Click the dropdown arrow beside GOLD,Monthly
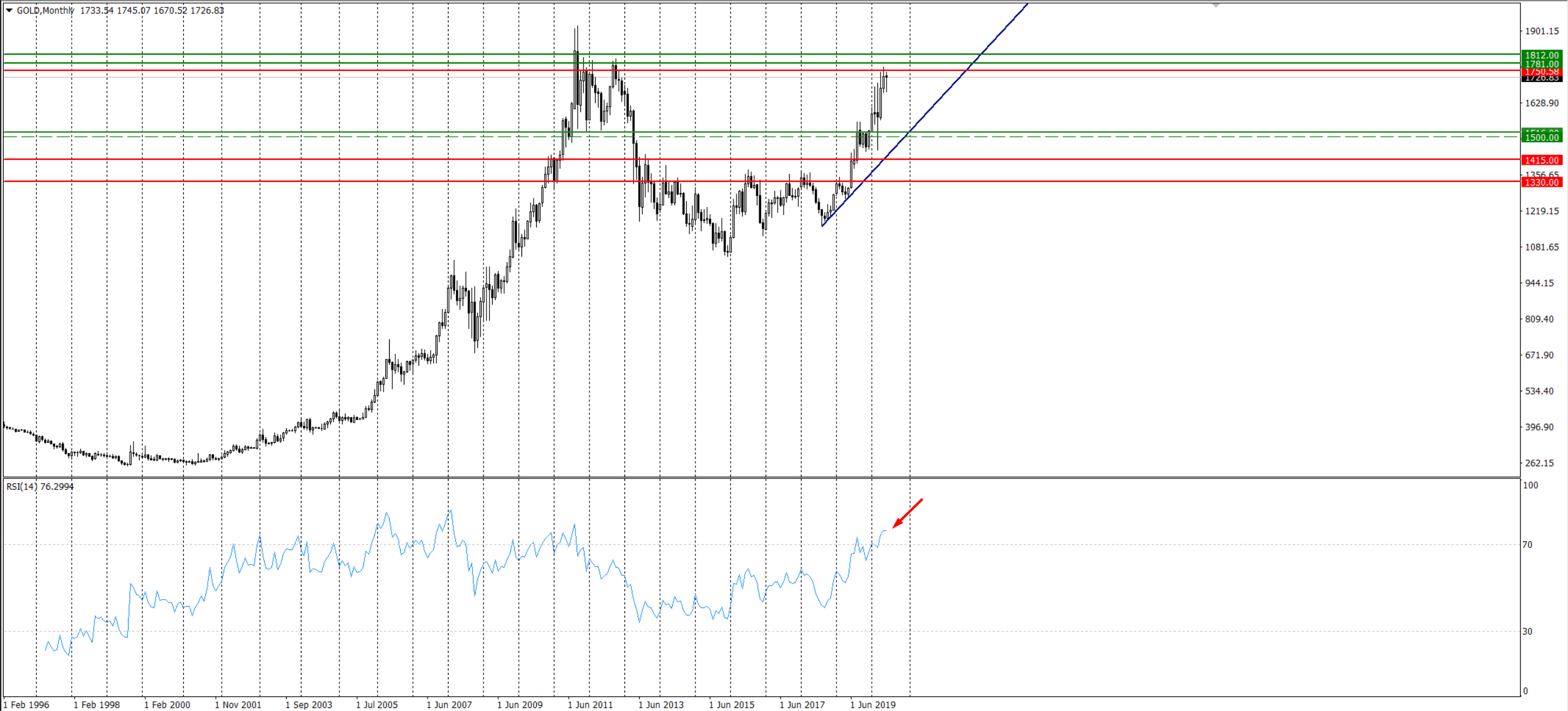 (x=9, y=10)
